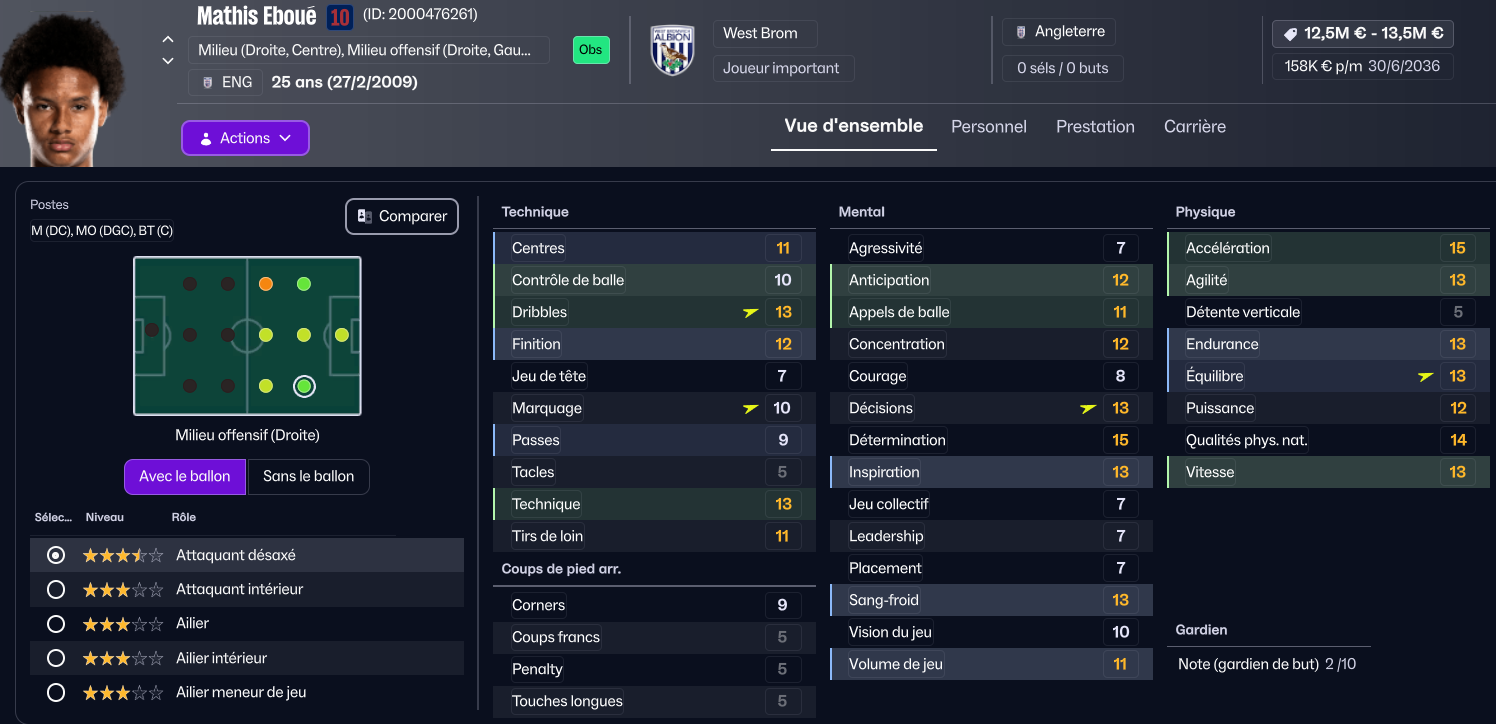Screen dimensions: 1496x724
Task: Click the number 10 shirt badge
Action: click(x=339, y=16)
